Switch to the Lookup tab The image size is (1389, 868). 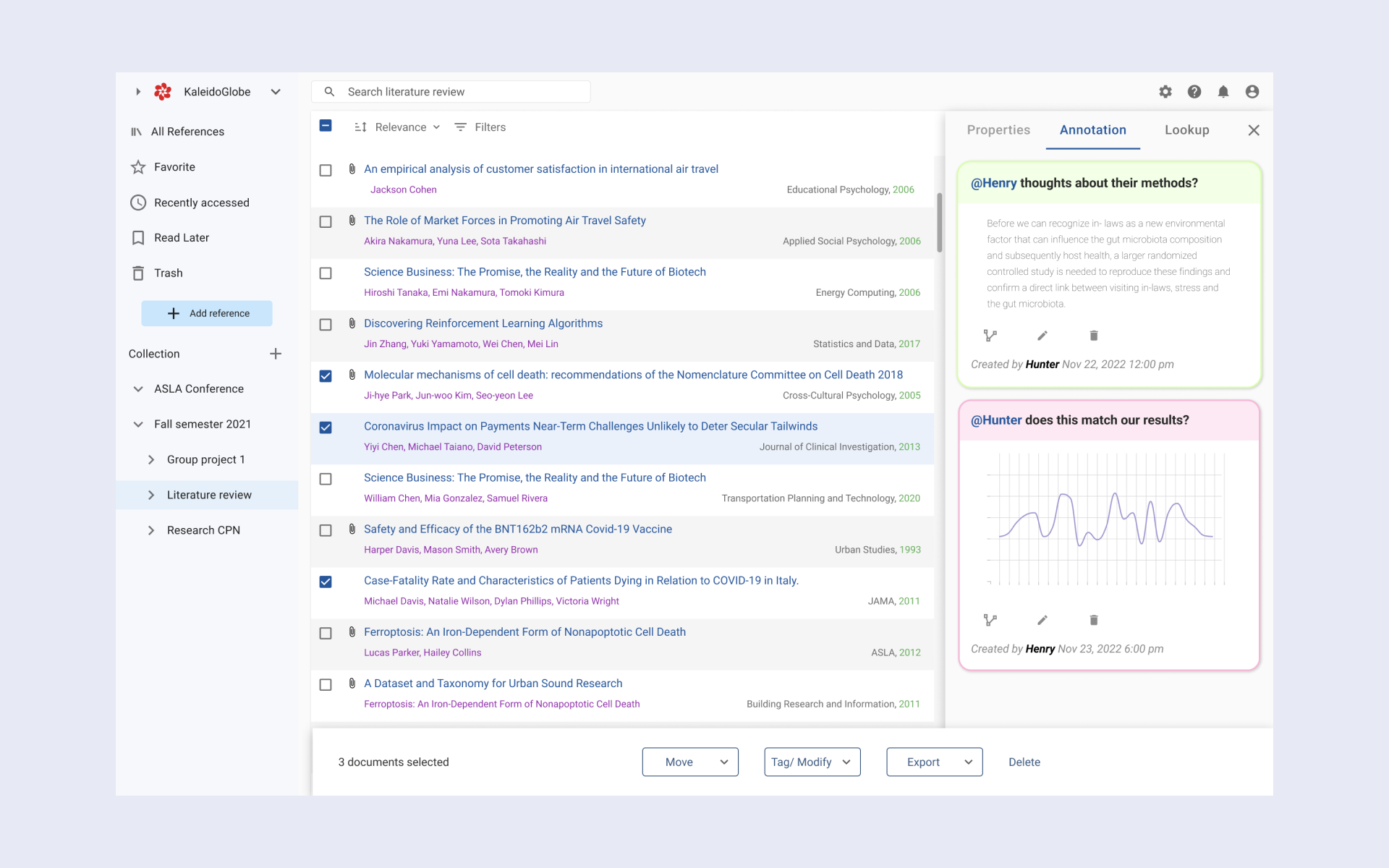[x=1186, y=130]
